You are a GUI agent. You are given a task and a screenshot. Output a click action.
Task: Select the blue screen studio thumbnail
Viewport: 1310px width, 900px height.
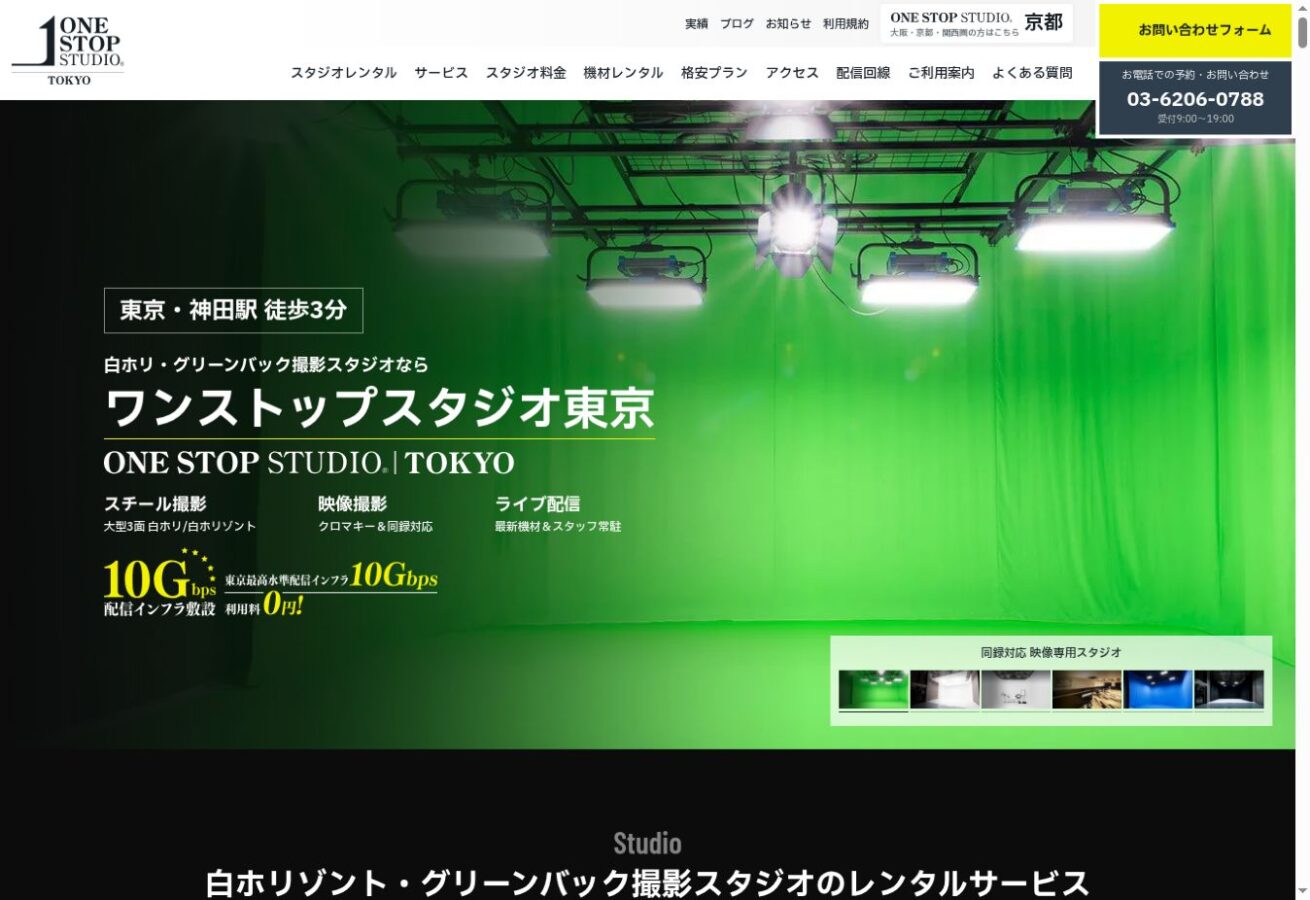pos(1158,690)
